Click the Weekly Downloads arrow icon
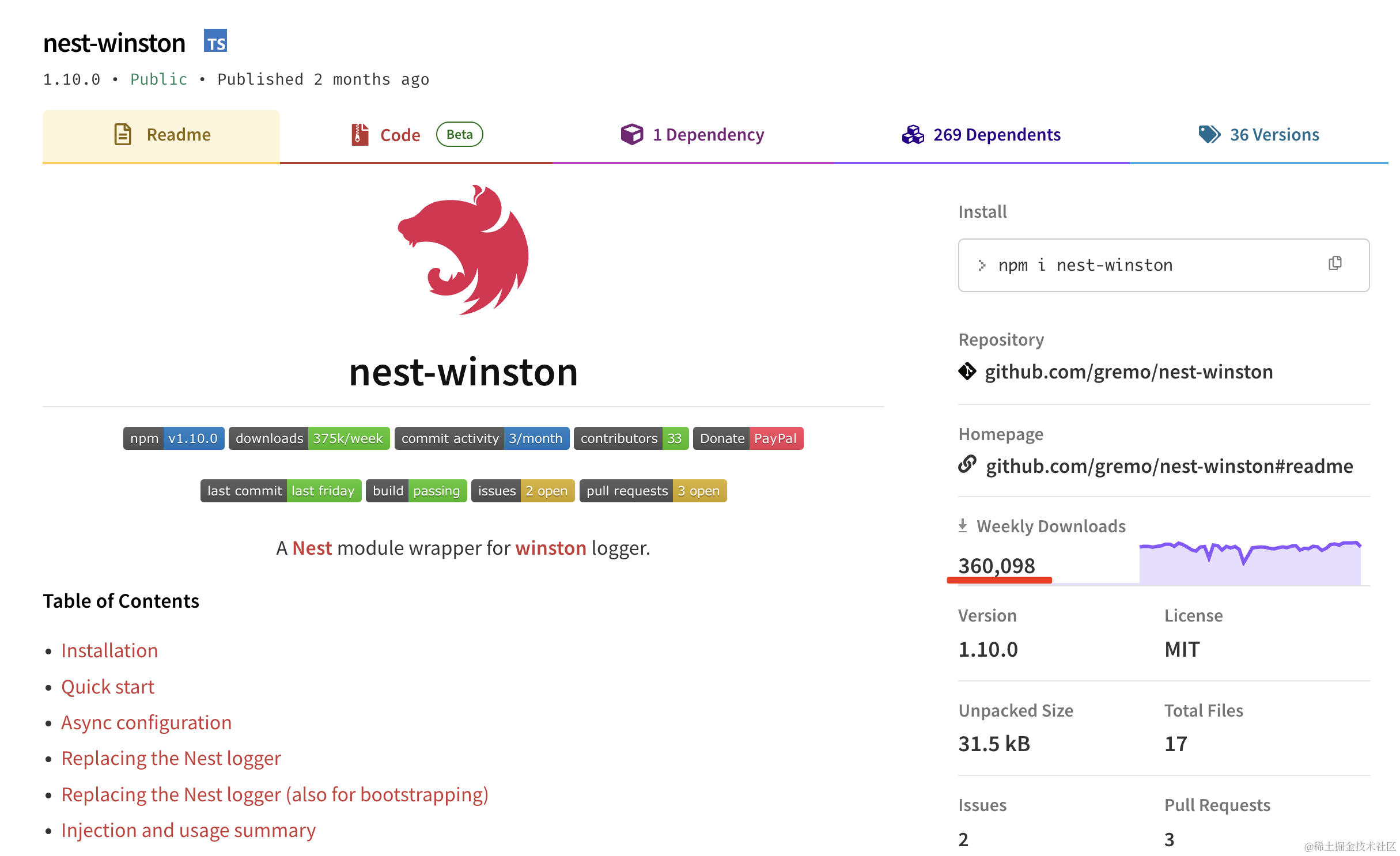The height and width of the screenshot is (856, 1400). (962, 525)
